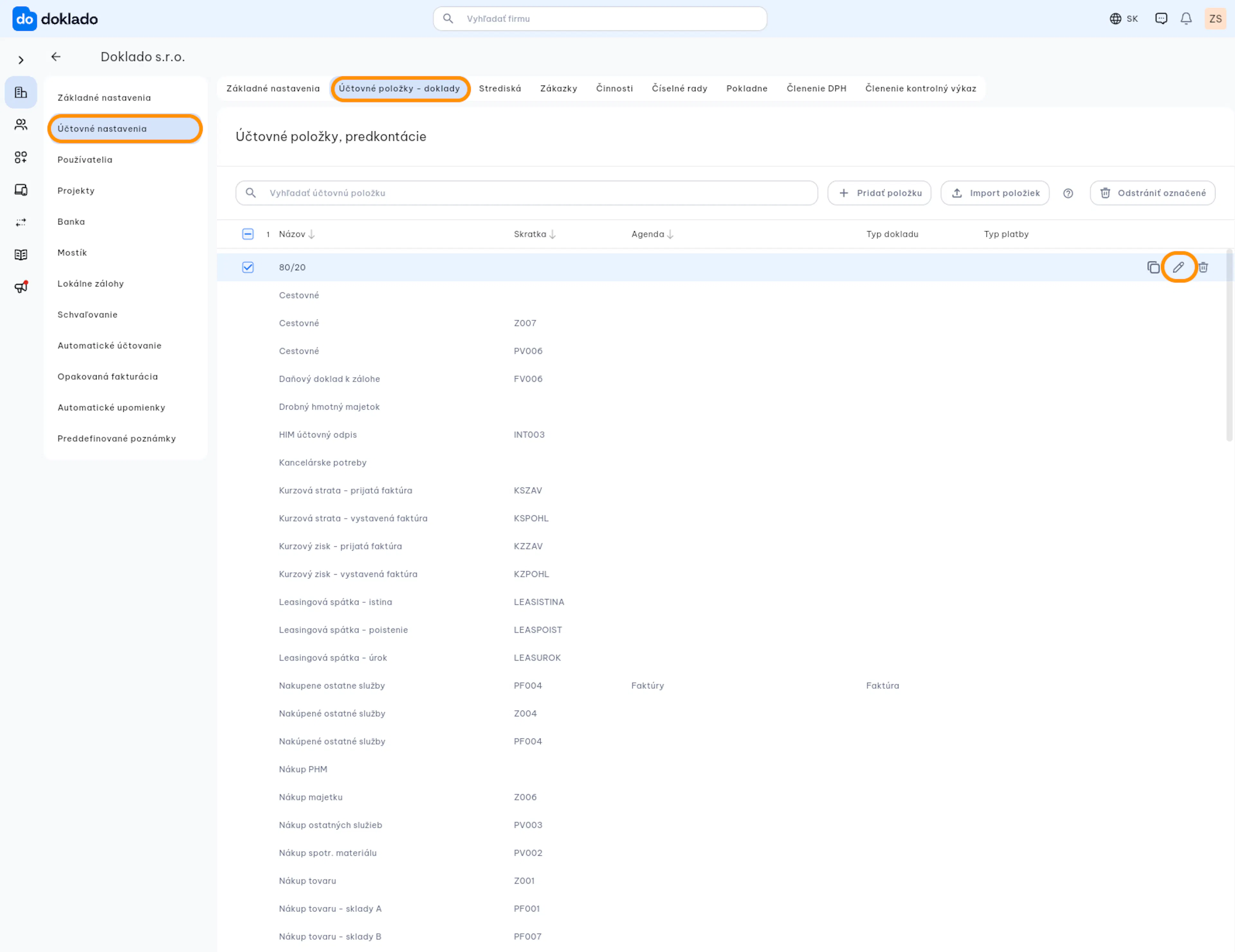
Task: Switch to Číselné rady tab
Action: click(x=680, y=88)
